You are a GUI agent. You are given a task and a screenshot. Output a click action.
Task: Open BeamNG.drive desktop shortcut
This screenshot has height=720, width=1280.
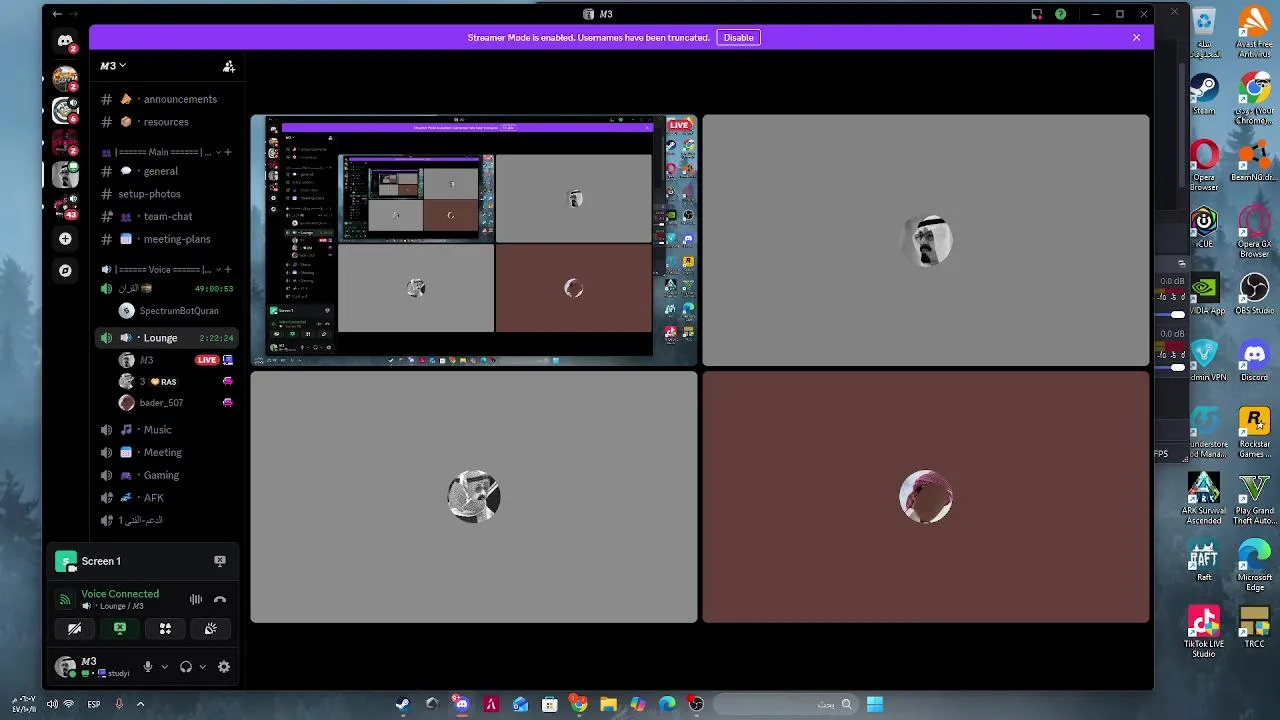[1254, 163]
